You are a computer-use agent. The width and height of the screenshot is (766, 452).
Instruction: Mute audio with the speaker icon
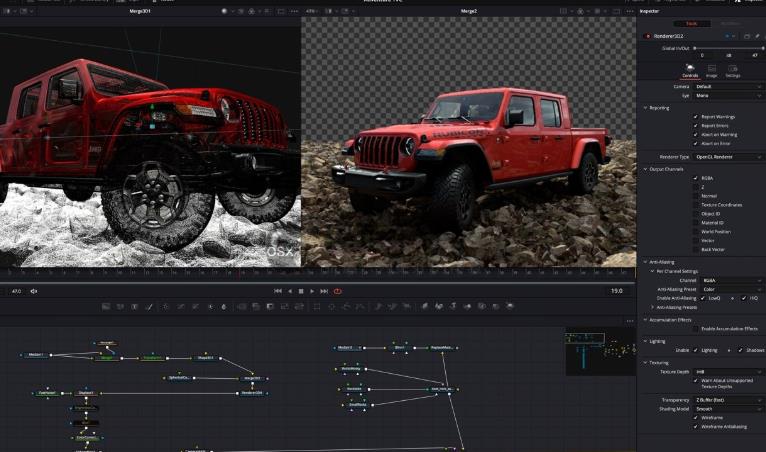34,291
